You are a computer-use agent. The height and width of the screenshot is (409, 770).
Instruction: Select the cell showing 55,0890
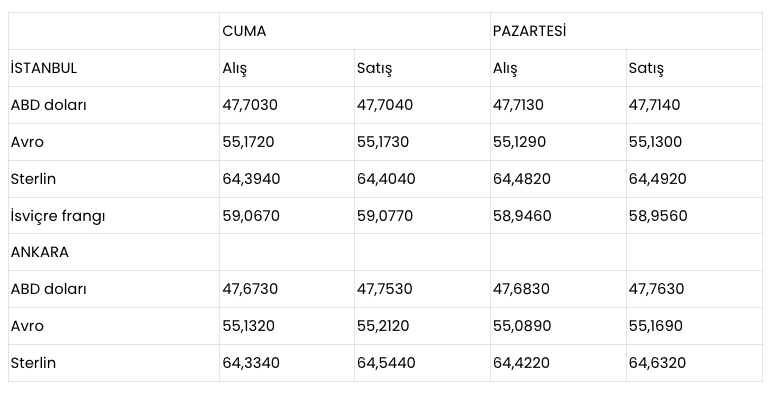(522, 326)
